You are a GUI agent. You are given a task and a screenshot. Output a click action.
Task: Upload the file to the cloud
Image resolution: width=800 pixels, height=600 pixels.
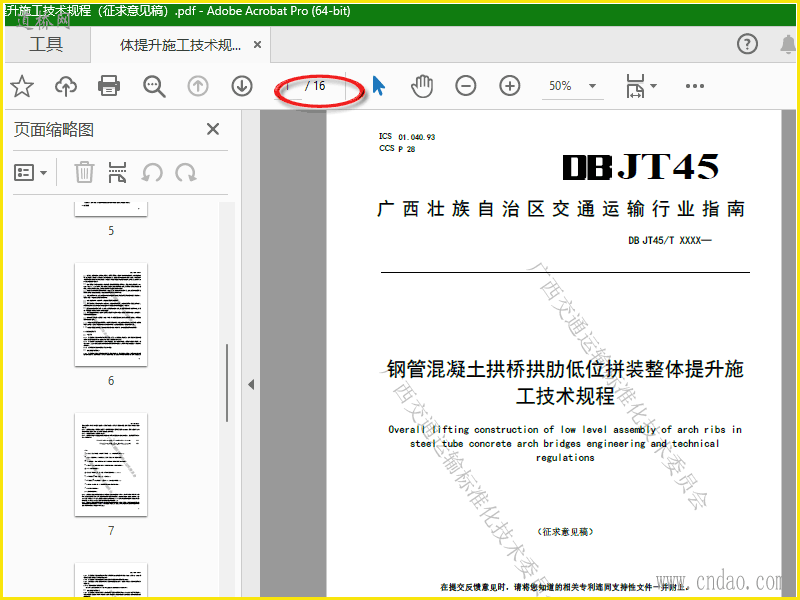coord(66,86)
